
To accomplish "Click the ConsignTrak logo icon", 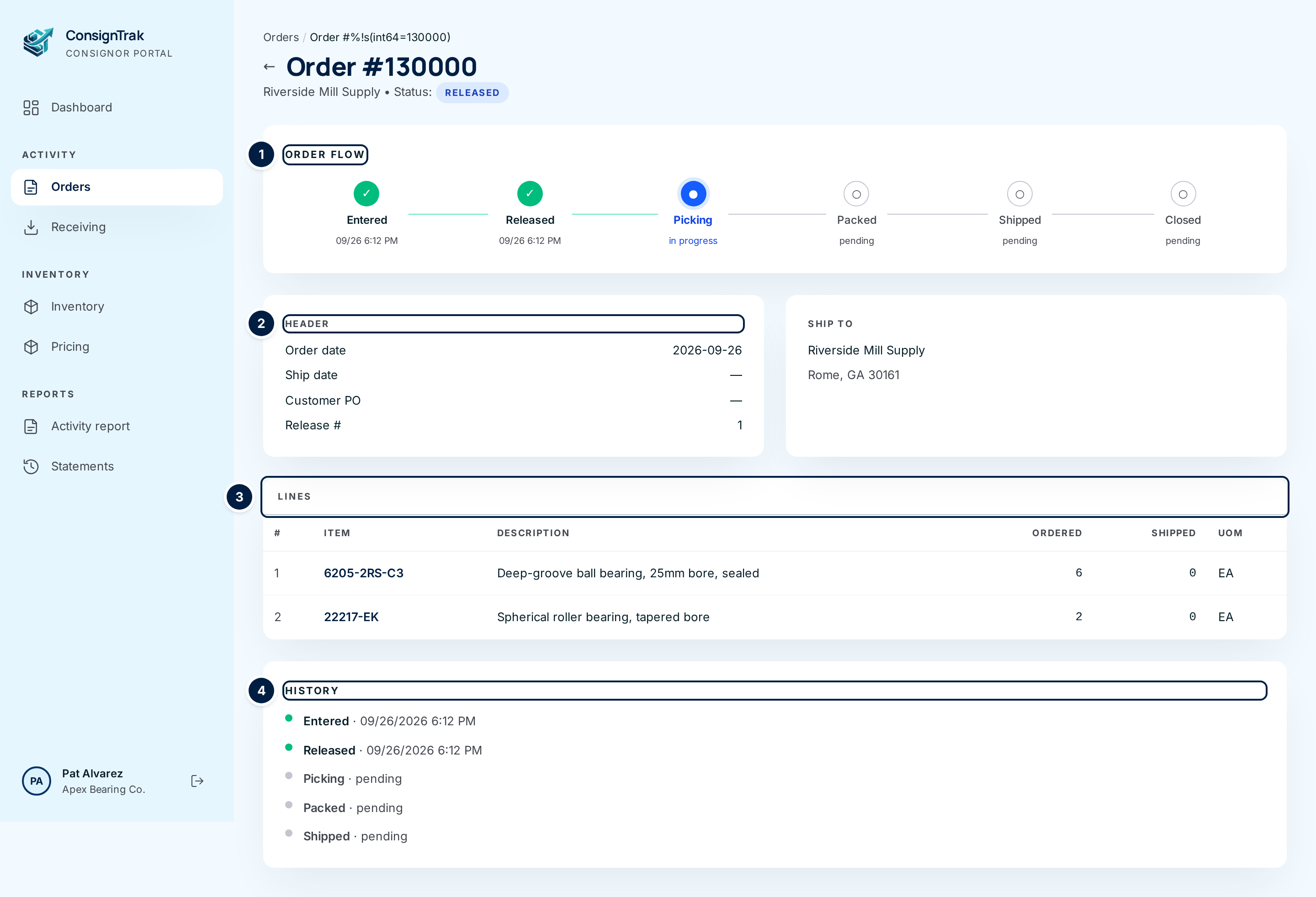I will (38, 42).
